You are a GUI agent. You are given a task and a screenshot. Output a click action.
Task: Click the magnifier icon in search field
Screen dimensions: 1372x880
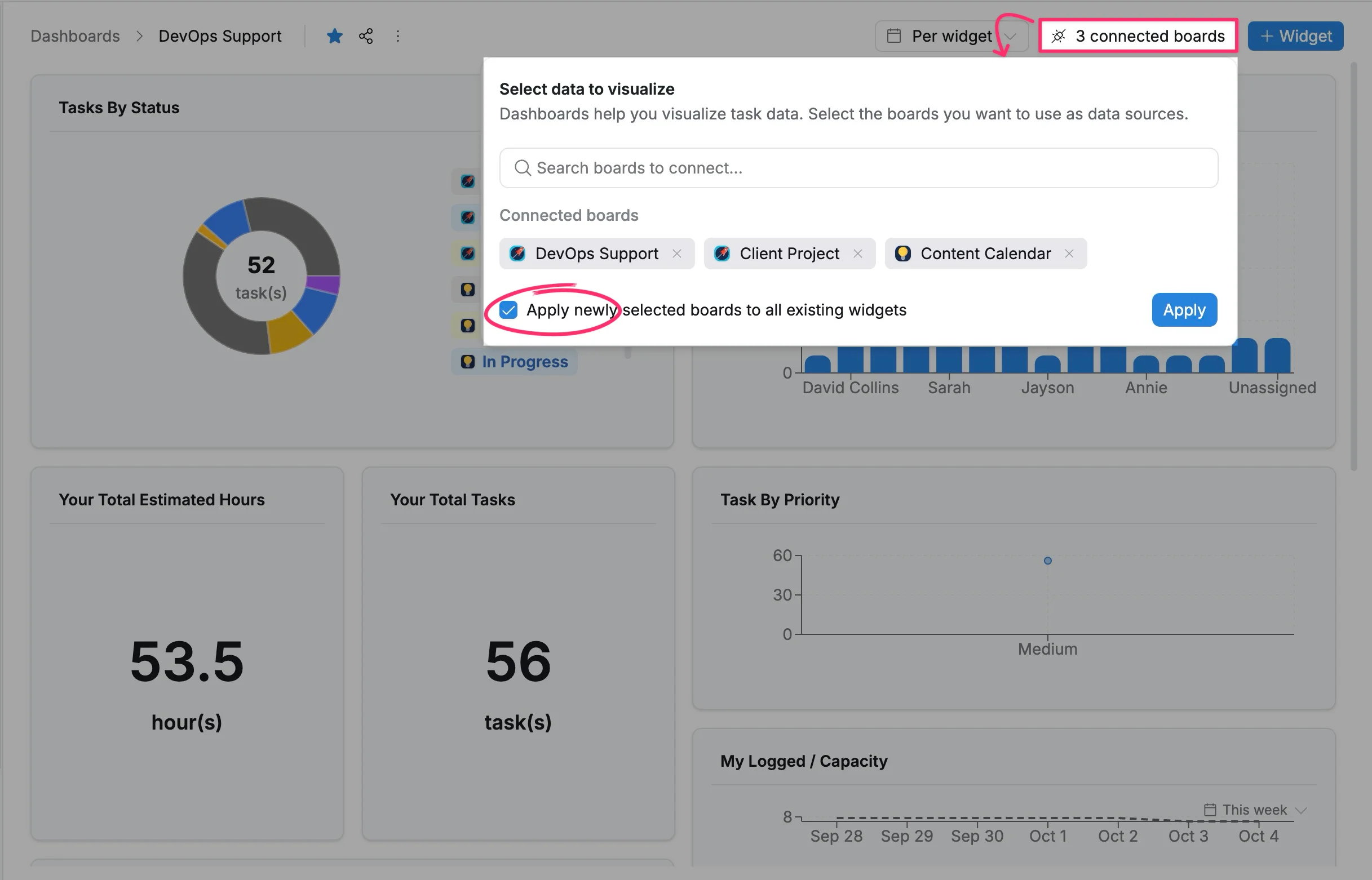pos(522,168)
